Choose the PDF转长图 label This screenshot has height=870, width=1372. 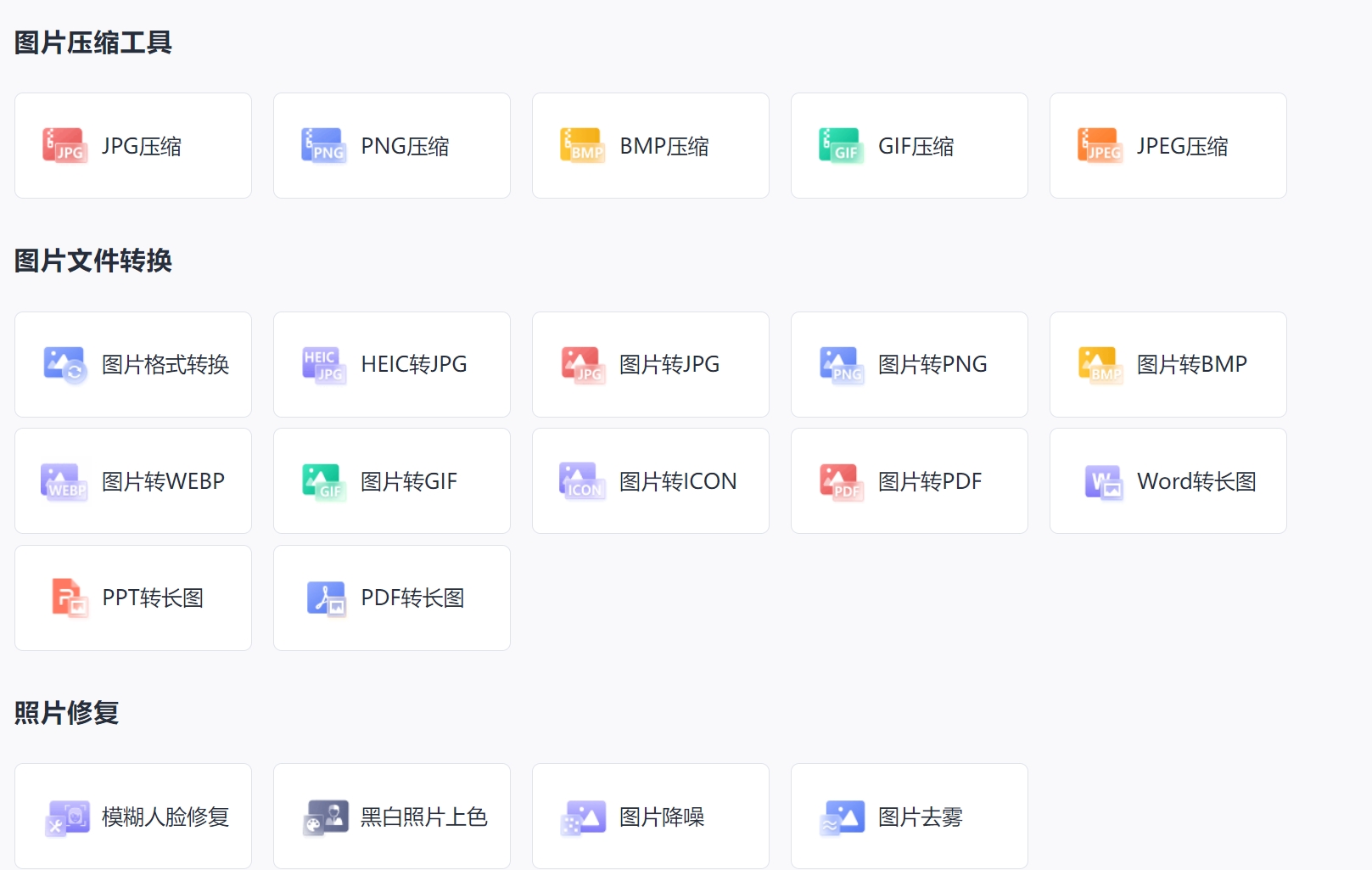[x=412, y=598]
